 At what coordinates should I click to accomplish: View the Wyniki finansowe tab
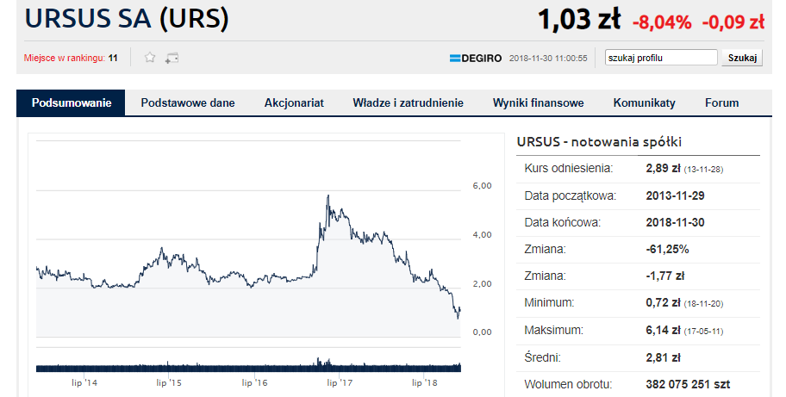click(538, 103)
